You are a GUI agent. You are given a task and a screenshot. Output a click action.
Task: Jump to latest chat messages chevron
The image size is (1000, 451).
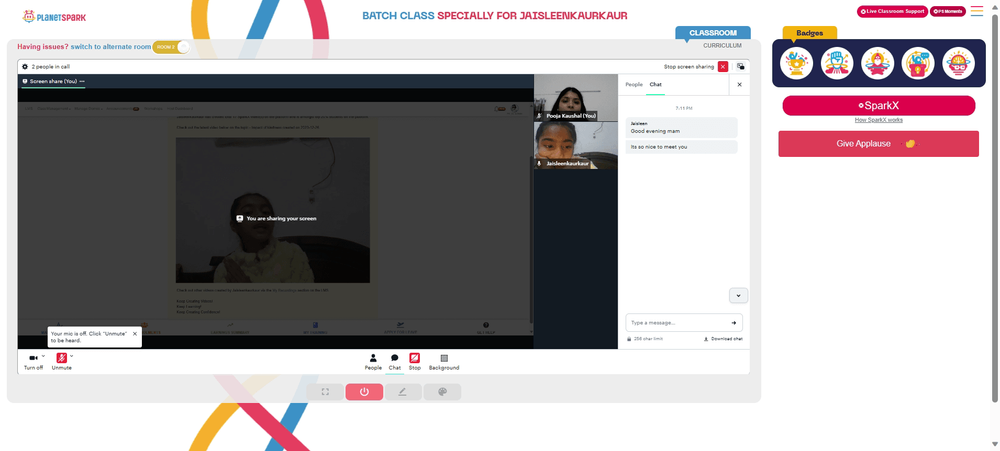coord(739,295)
